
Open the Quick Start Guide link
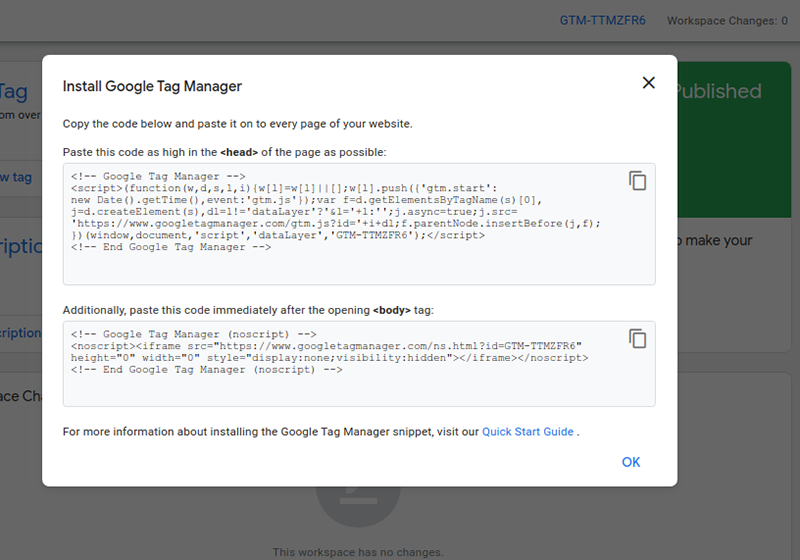click(528, 432)
